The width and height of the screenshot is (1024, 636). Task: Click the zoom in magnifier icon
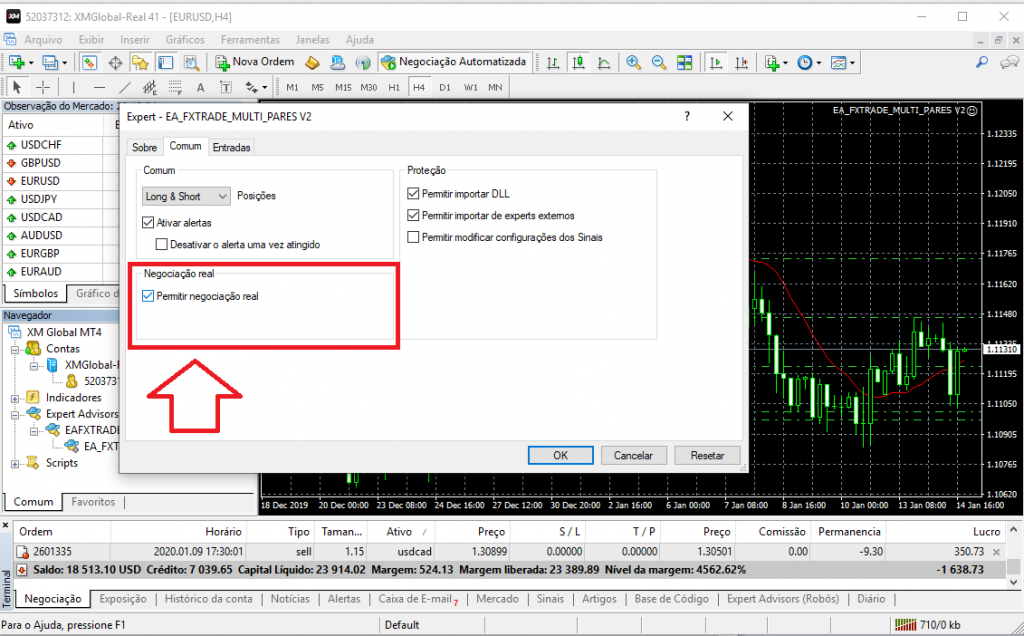pos(633,63)
